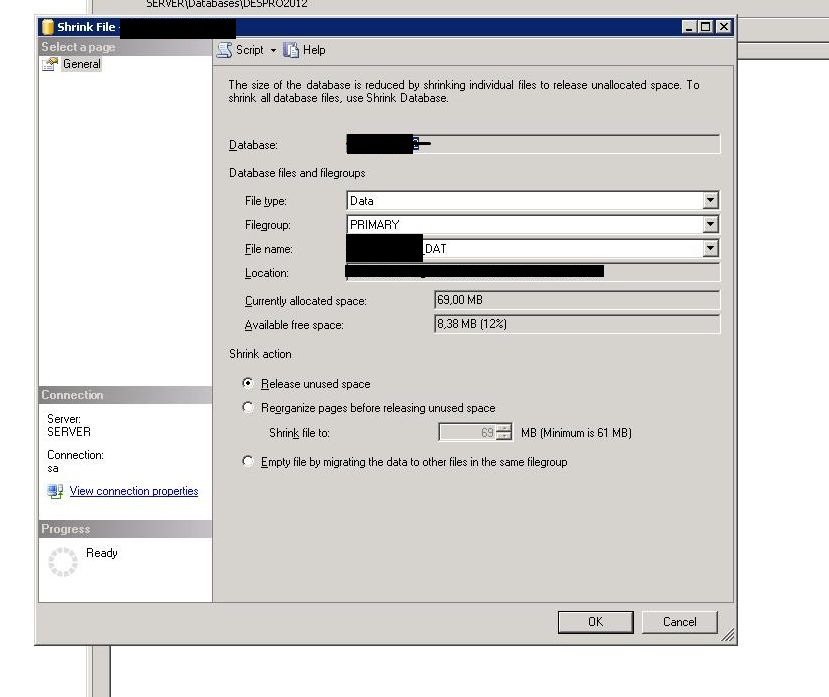Viewport: 829px width, 697px height.
Task: Click the Database files and filegroups label
Action: coord(297,173)
